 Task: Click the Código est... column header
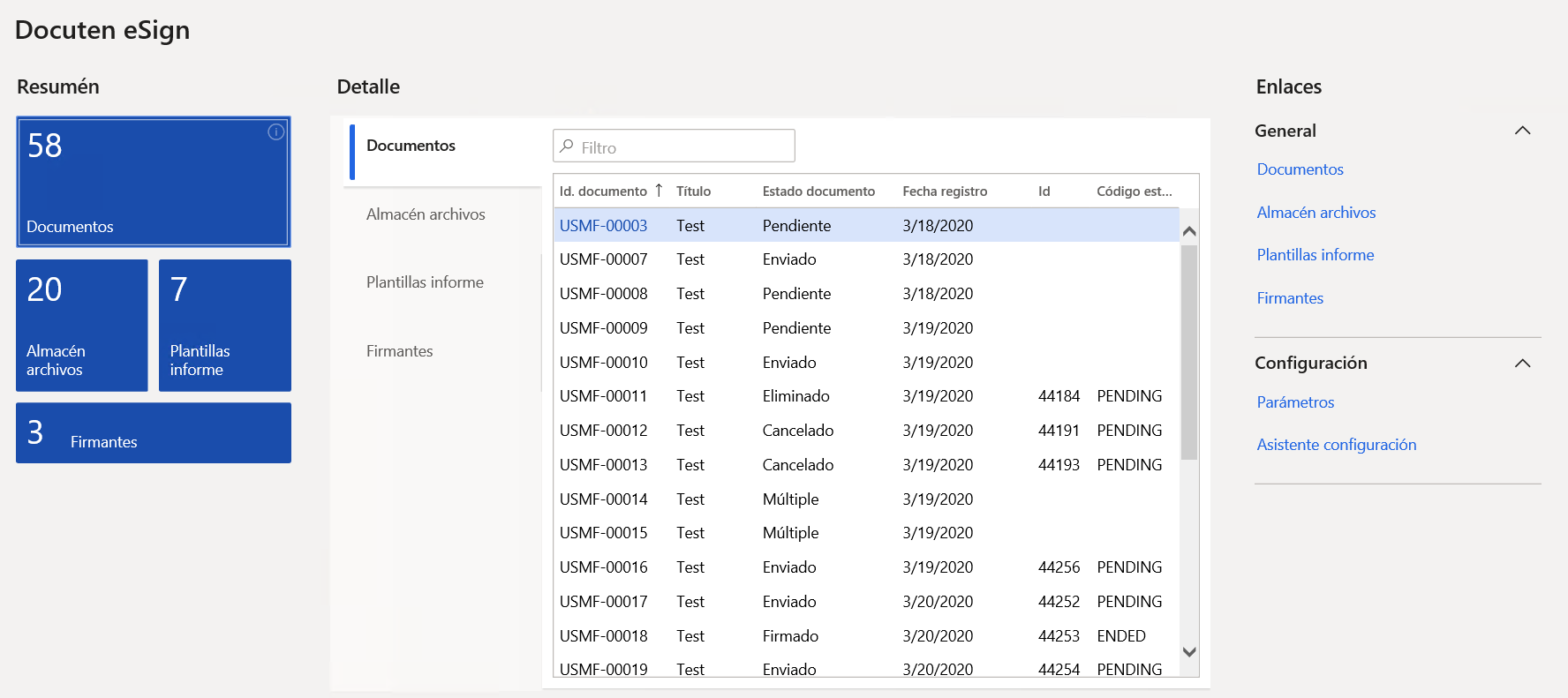(x=1135, y=191)
